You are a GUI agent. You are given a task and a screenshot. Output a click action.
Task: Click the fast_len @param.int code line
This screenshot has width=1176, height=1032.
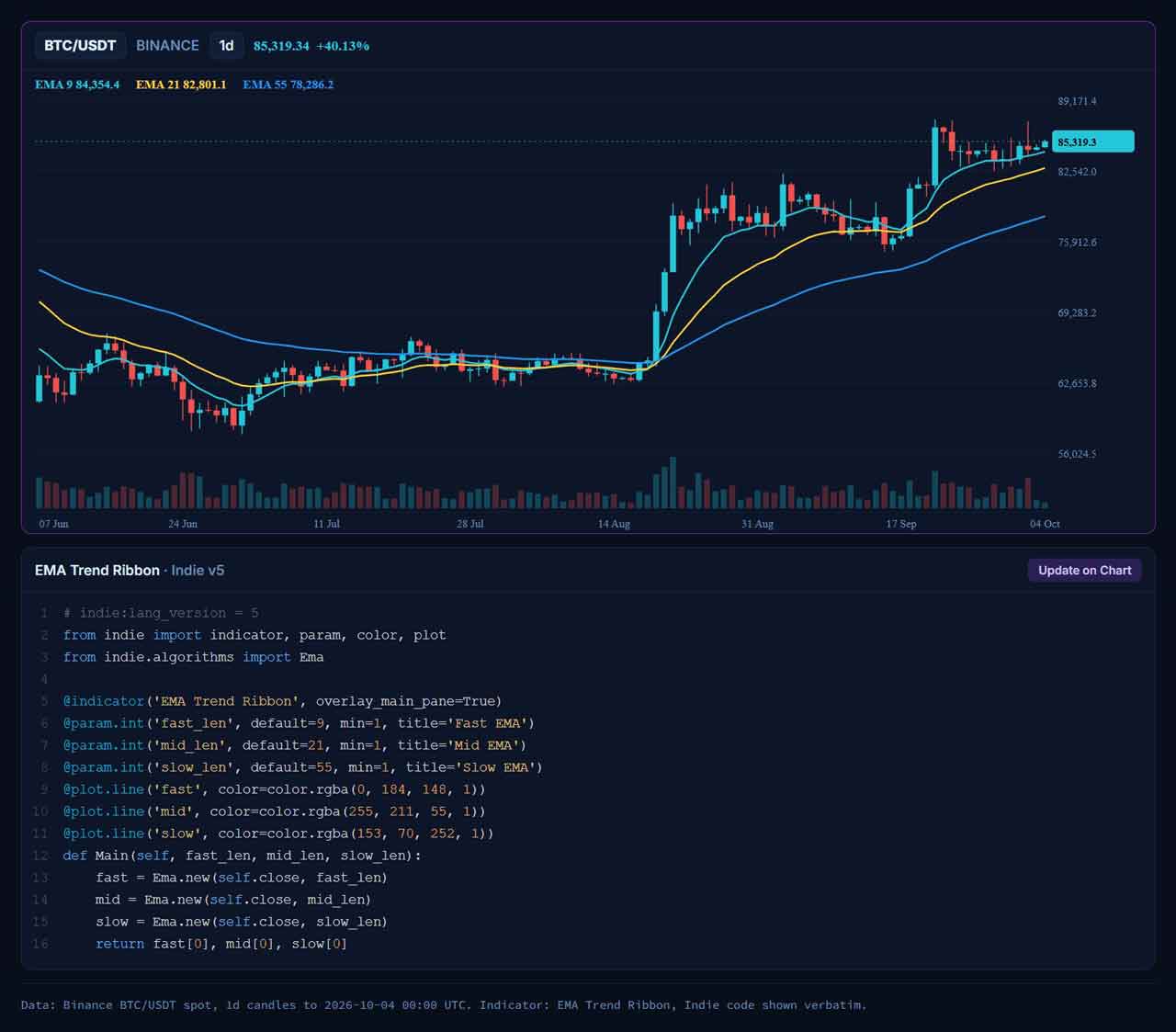tap(299, 723)
